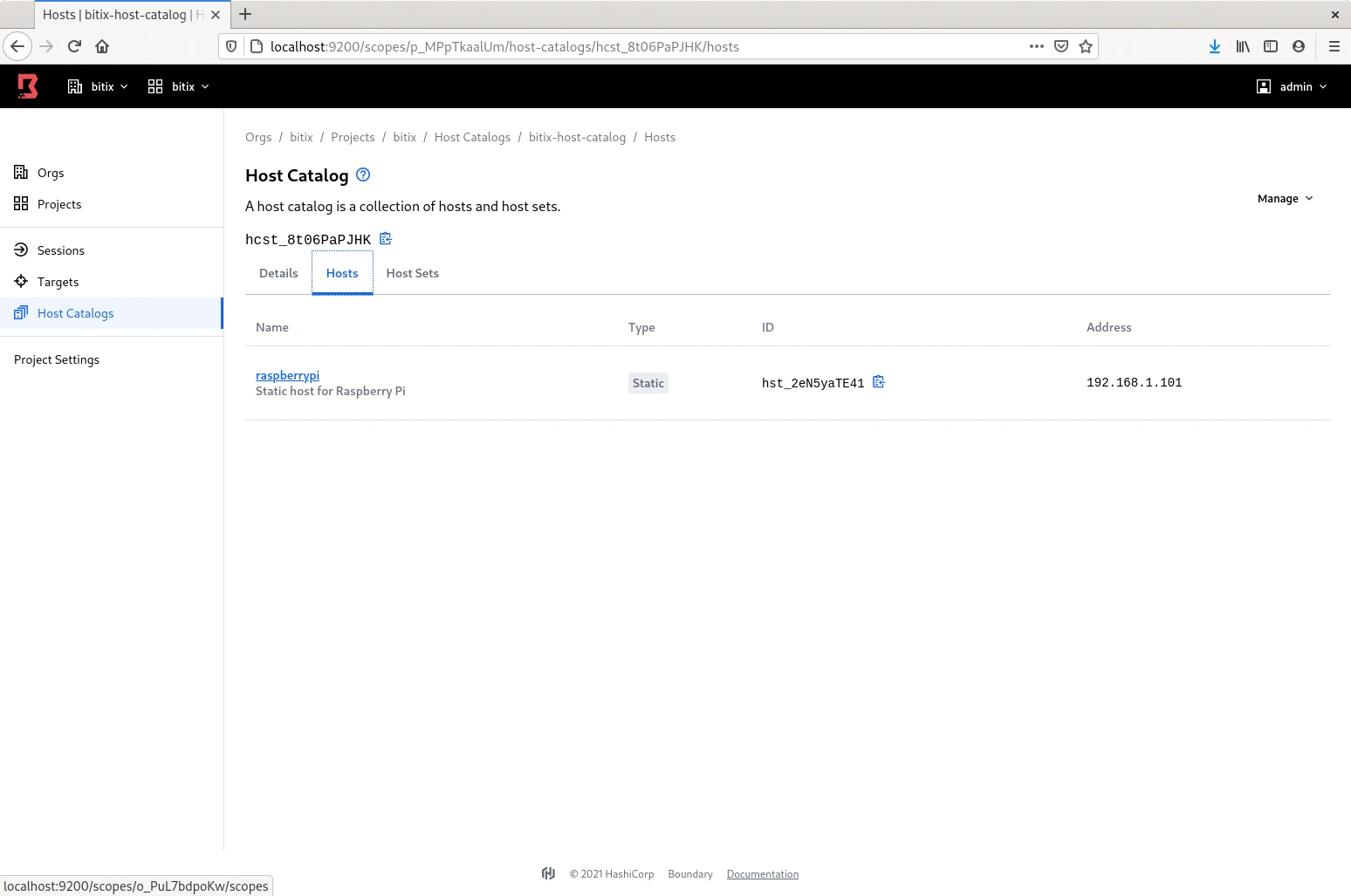Open the Host Catalog help icon

pyautogui.click(x=363, y=174)
